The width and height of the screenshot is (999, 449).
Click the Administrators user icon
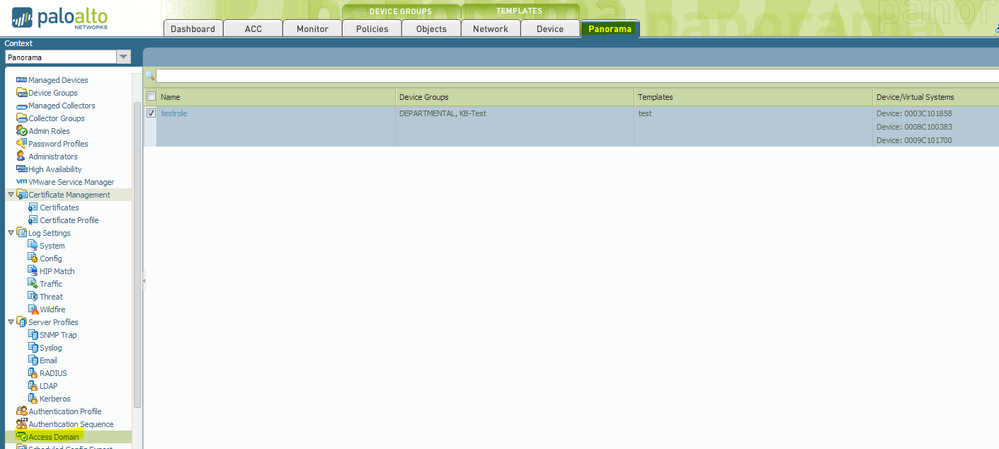tap(21, 157)
